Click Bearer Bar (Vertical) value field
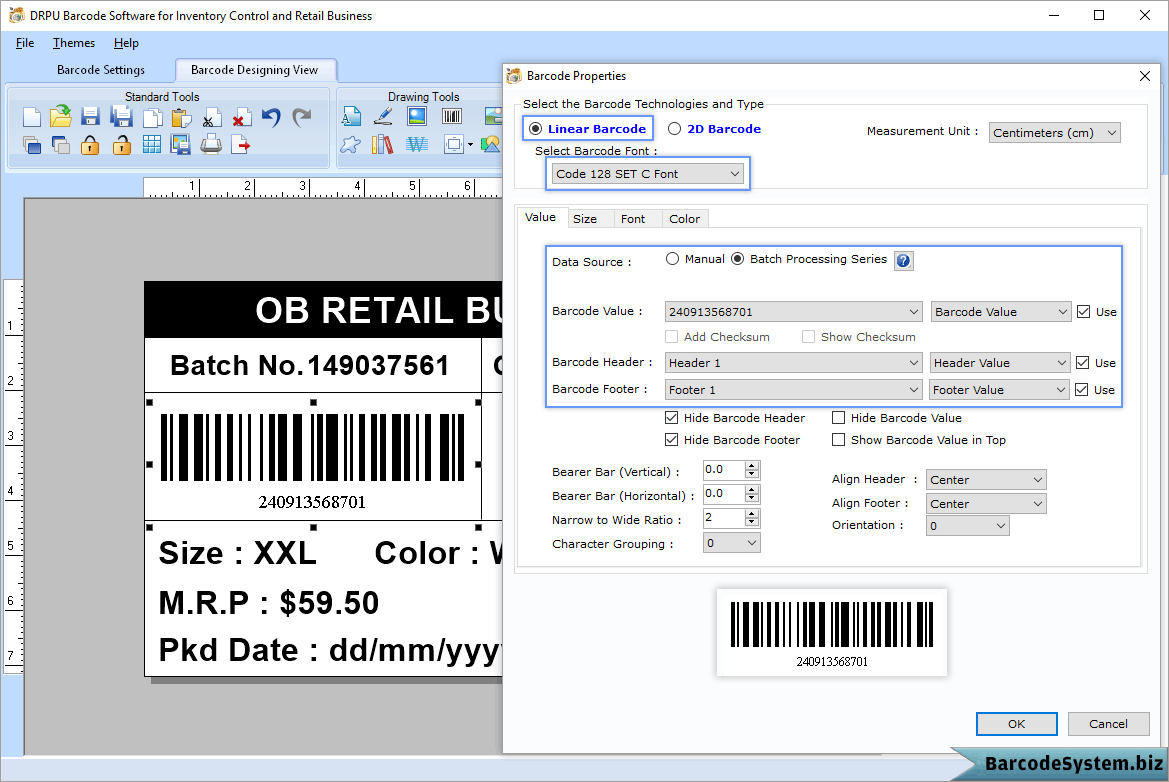 tap(724, 470)
